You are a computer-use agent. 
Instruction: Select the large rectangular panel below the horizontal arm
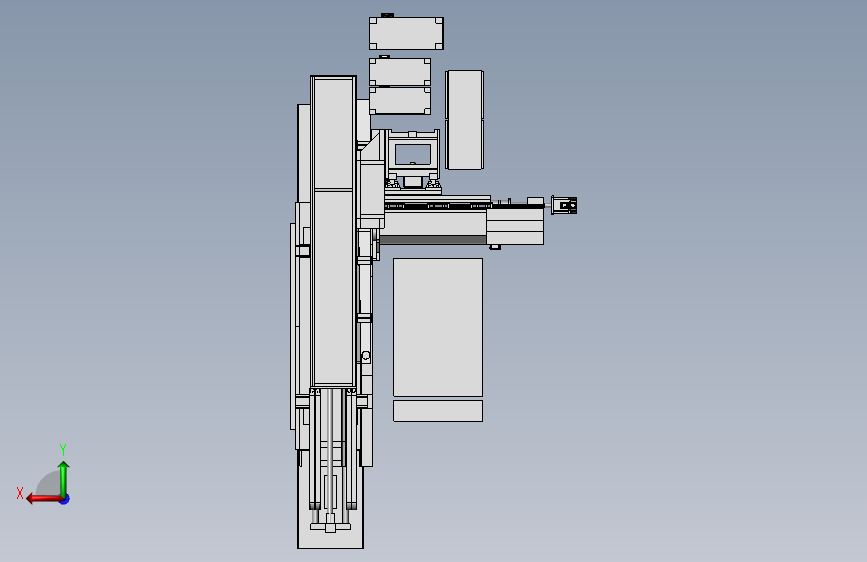pos(438,327)
